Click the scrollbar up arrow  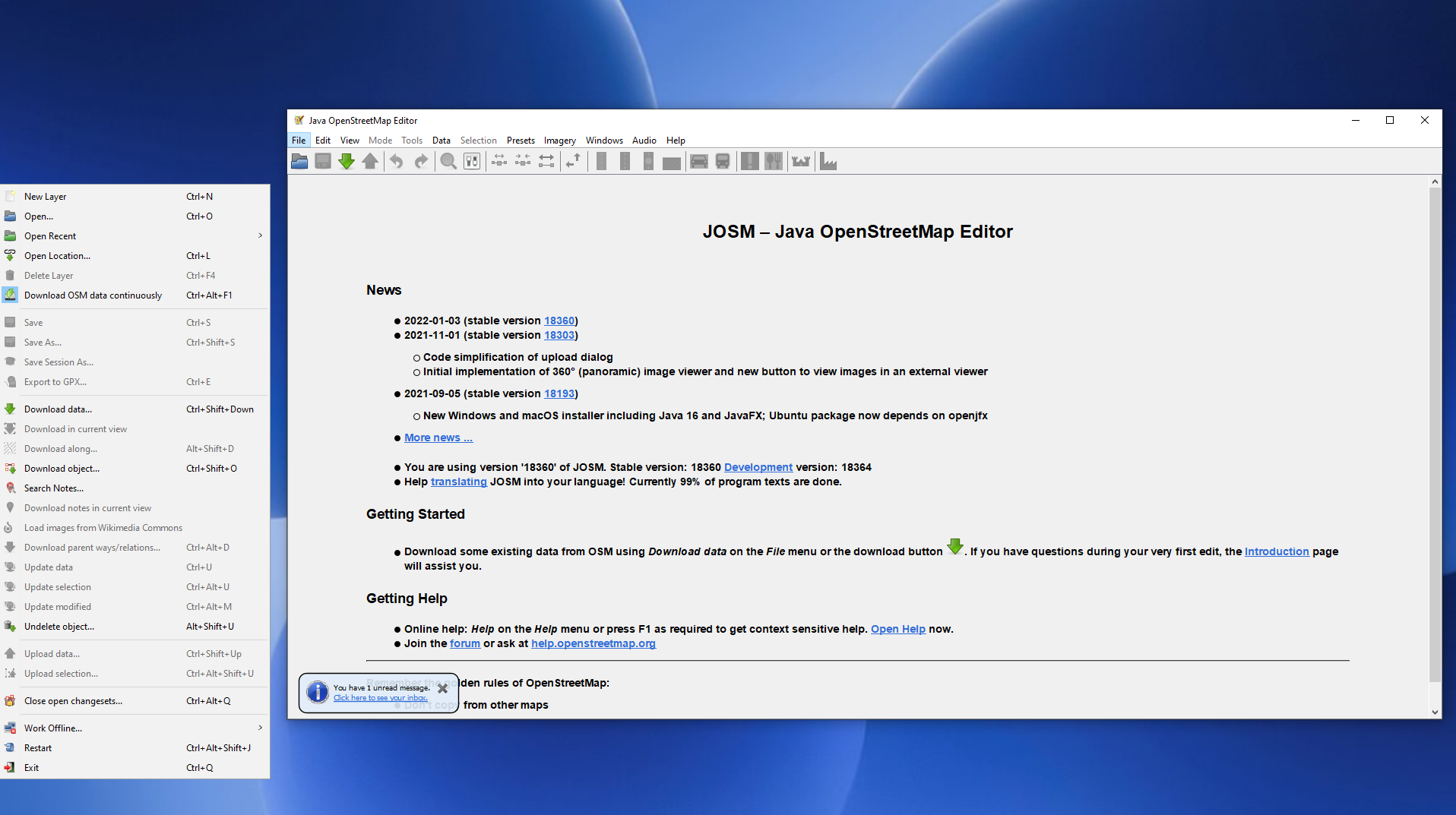coord(1435,182)
